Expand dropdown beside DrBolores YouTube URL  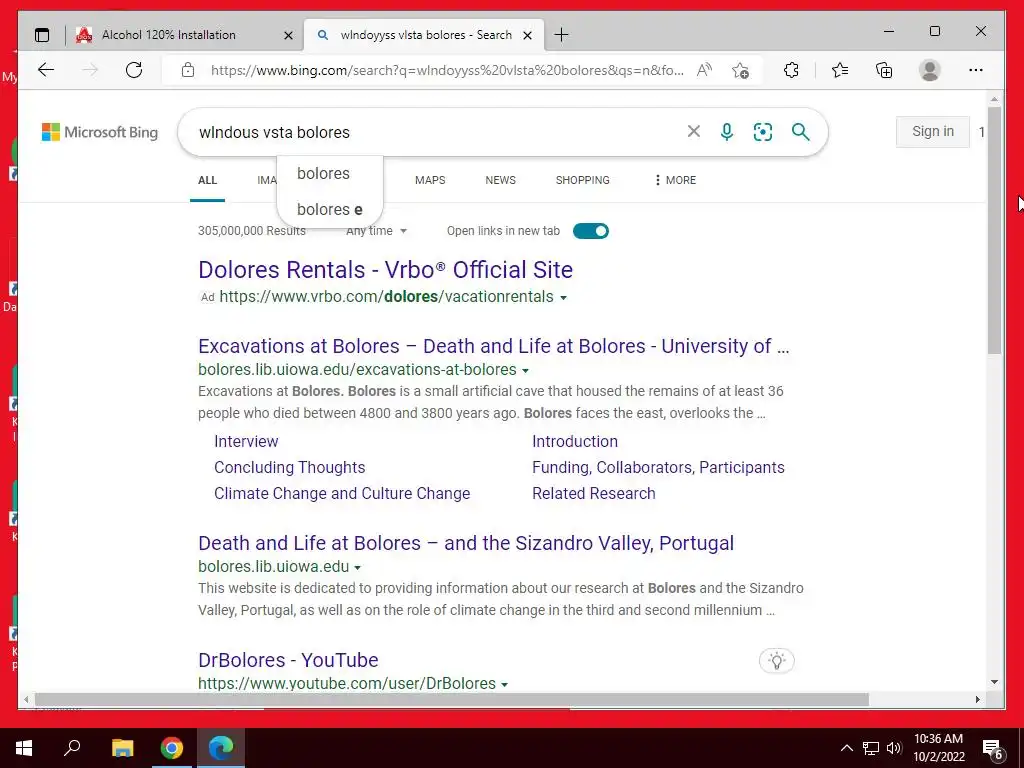tap(504, 684)
